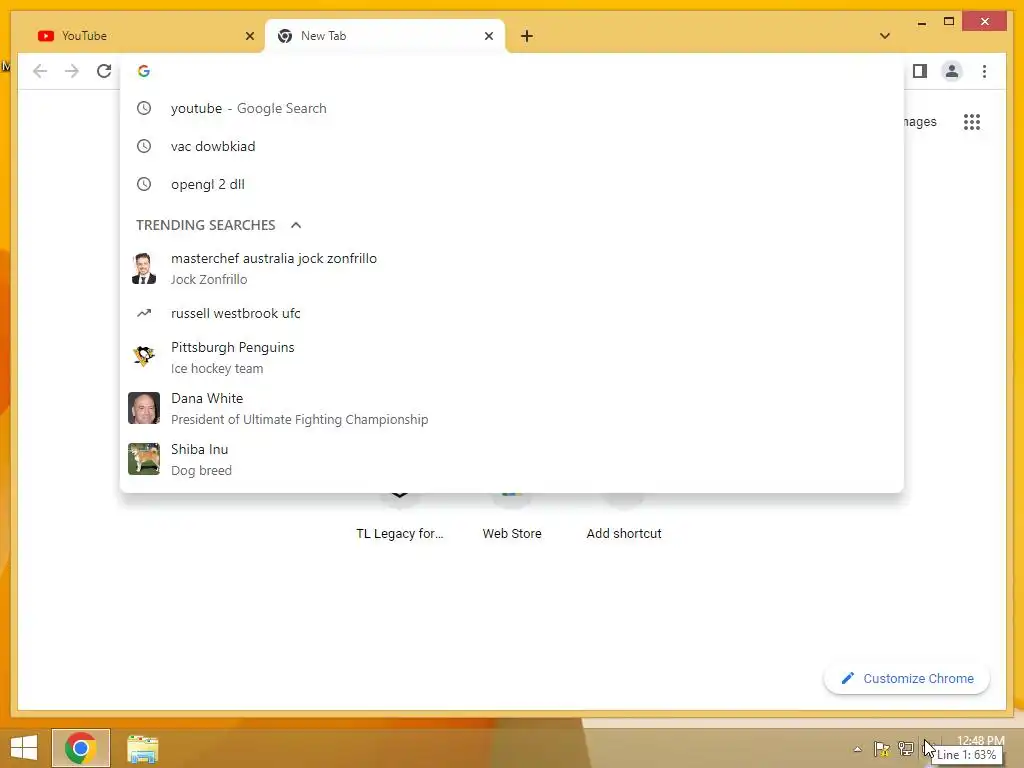This screenshot has height=768, width=1024.
Task: Click the Dana White thumbnail photo
Action: click(x=144, y=408)
